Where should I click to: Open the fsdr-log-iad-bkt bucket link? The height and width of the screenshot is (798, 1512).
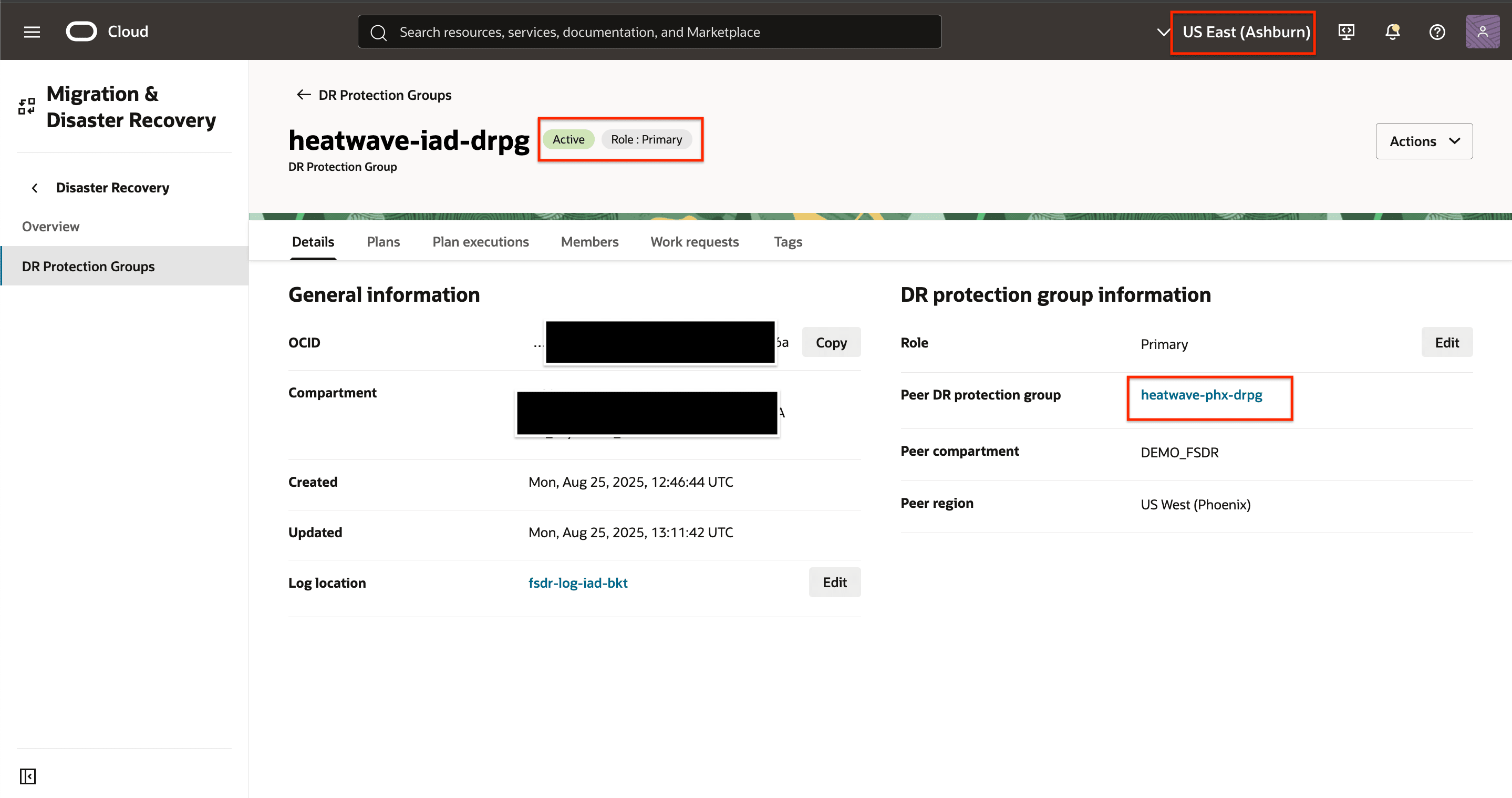point(577,583)
